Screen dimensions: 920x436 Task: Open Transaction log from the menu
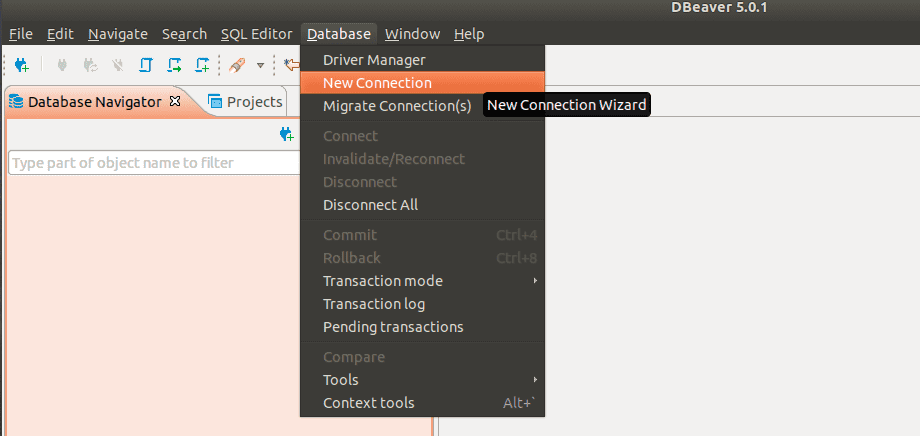422,304
